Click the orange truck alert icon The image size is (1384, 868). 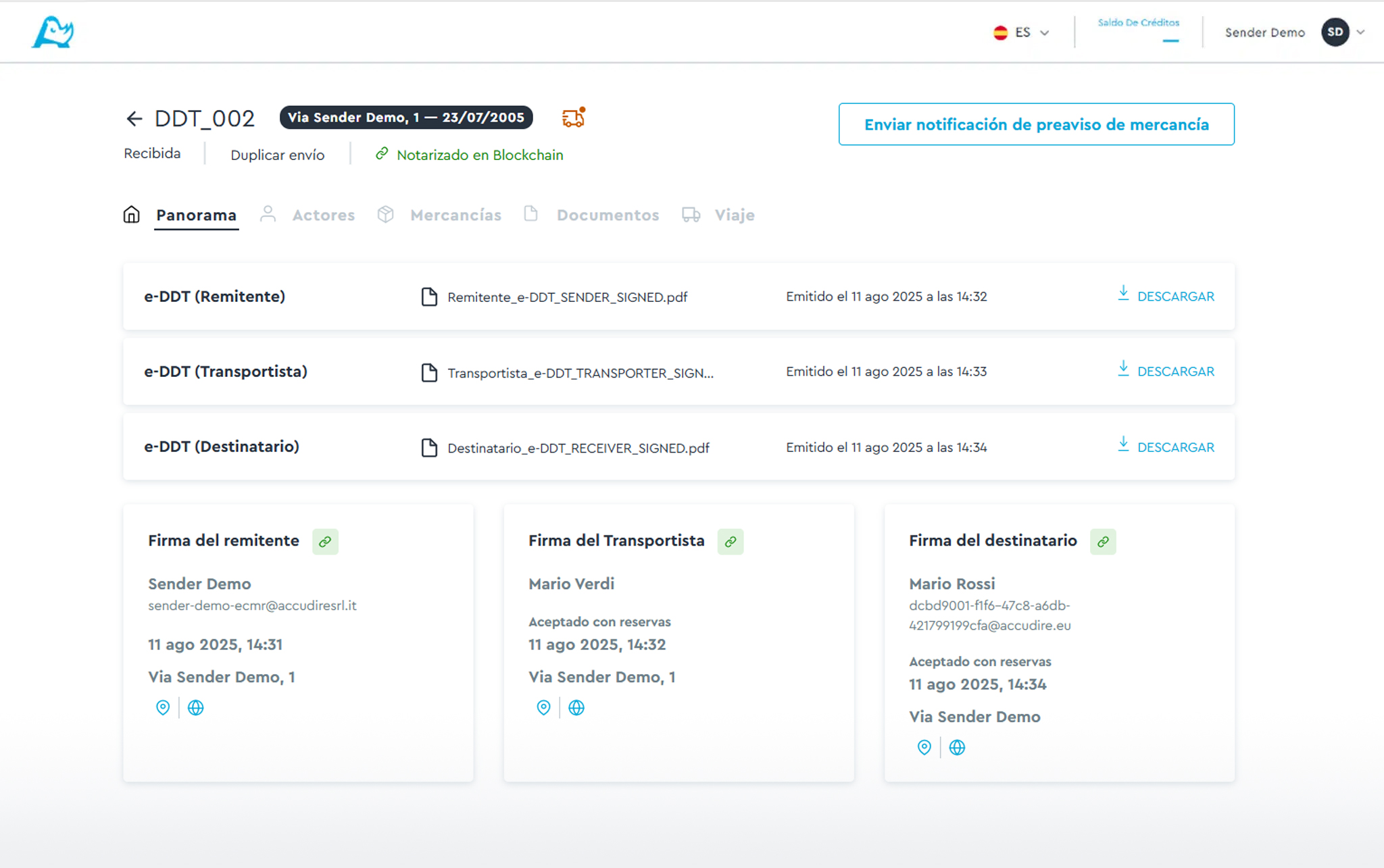(x=573, y=118)
